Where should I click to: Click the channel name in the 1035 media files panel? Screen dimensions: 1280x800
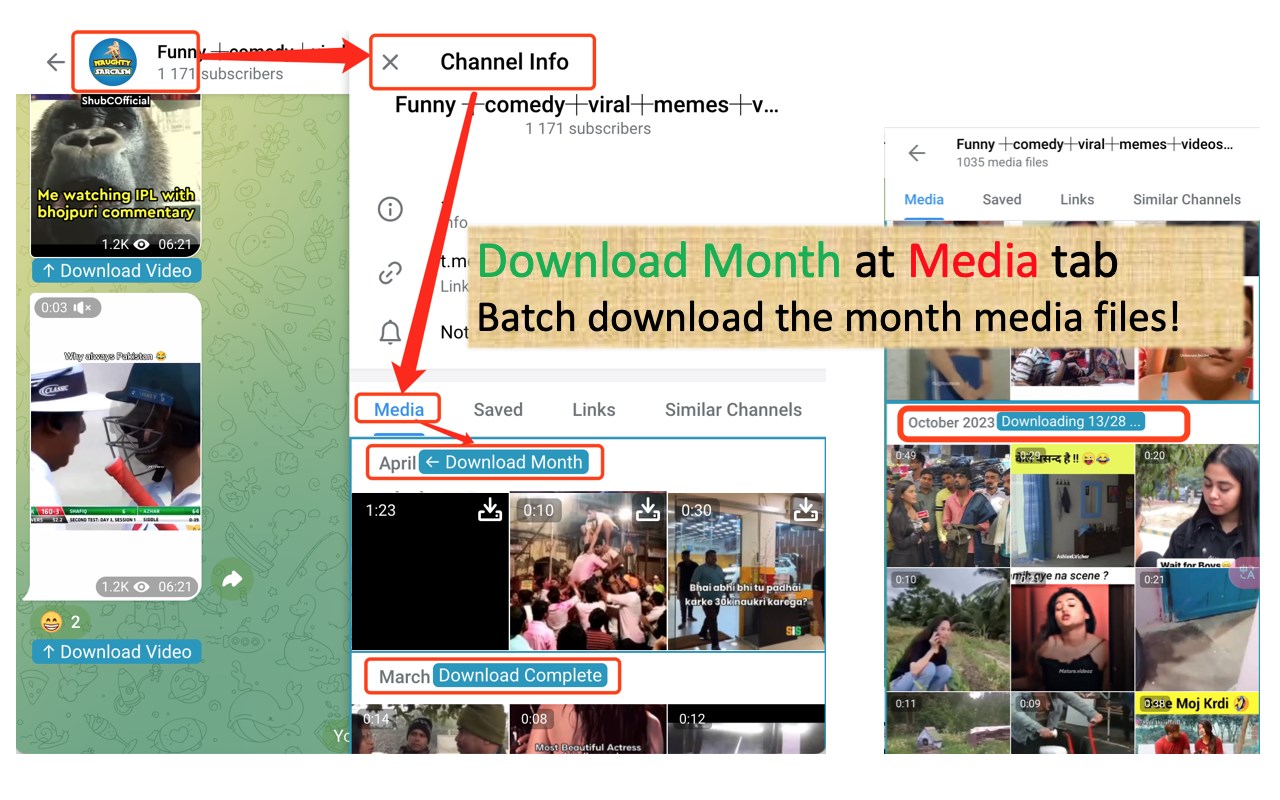pos(1095,144)
